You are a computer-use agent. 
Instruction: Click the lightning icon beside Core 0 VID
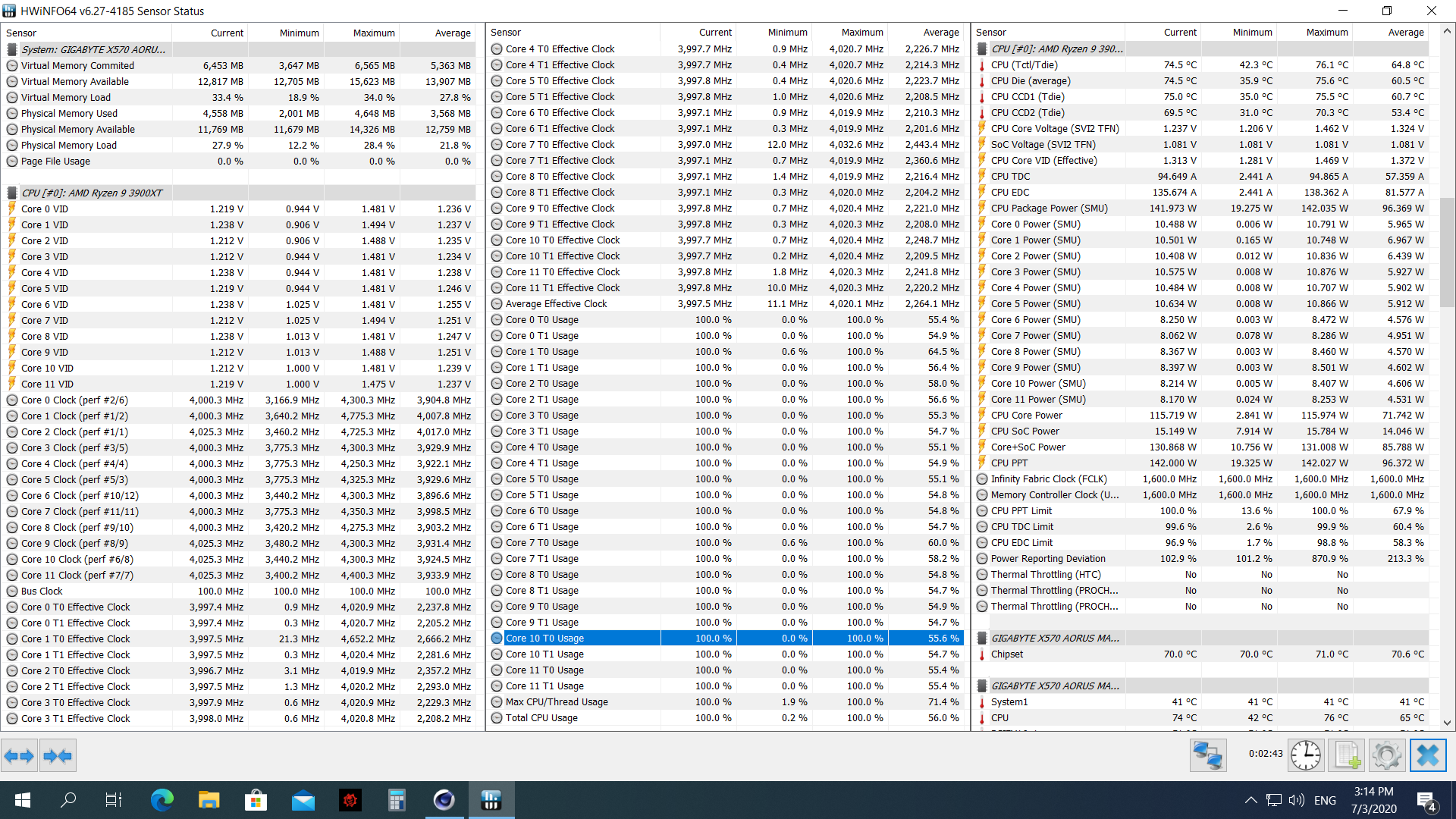12,209
